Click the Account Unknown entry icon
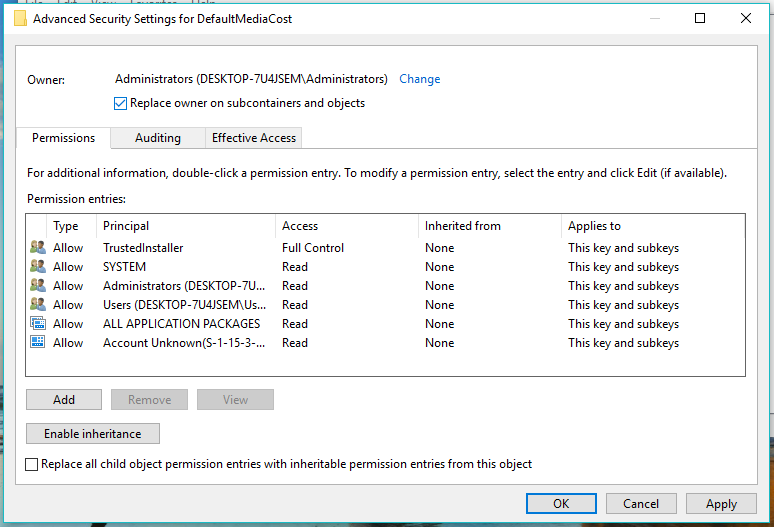Image resolution: width=774 pixels, height=527 pixels. pyautogui.click(x=38, y=343)
